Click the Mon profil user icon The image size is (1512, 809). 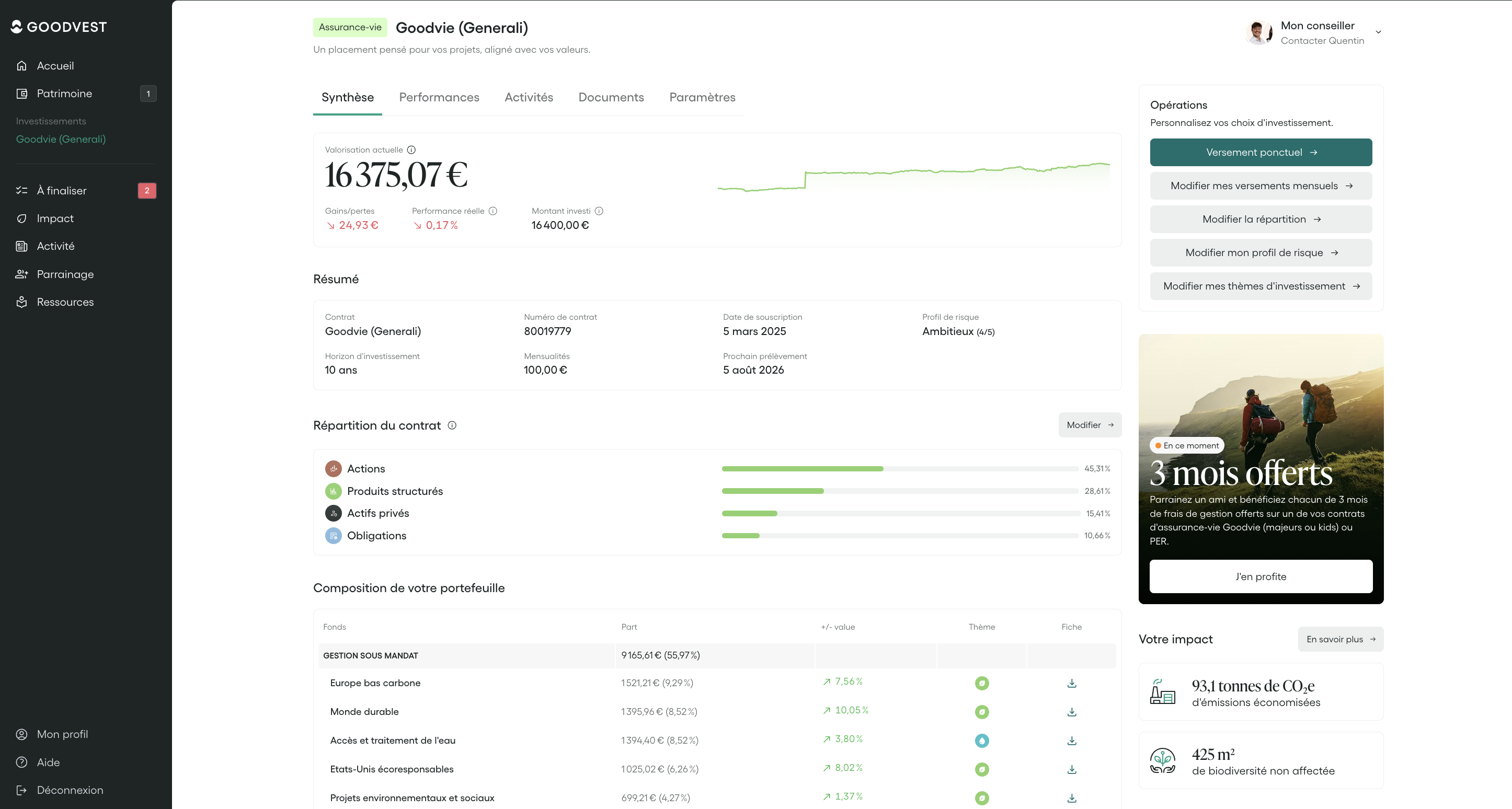coord(22,734)
